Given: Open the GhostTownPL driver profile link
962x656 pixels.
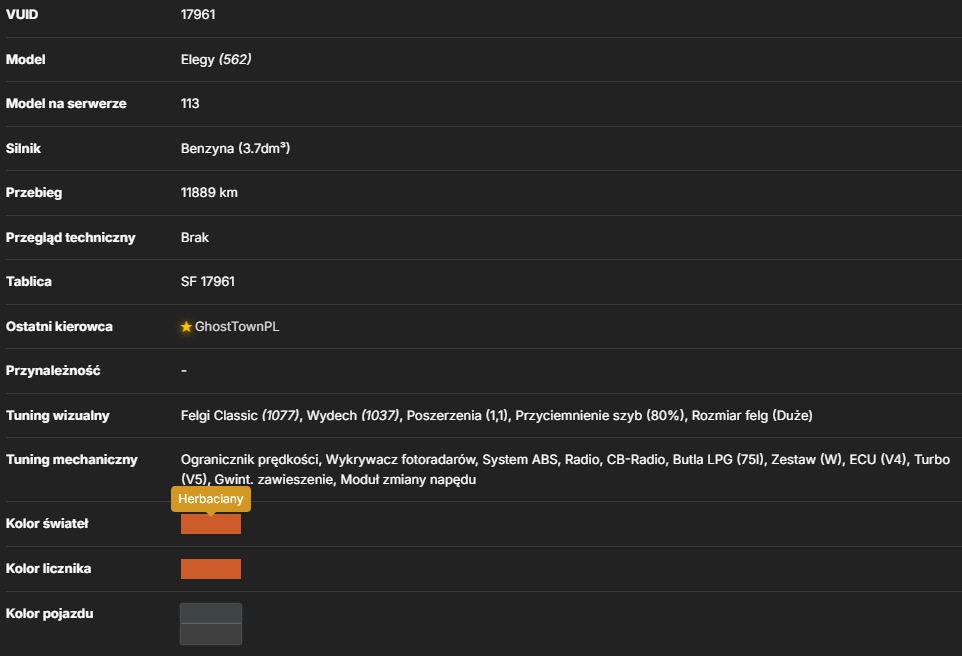Looking at the screenshot, I should [x=237, y=326].
